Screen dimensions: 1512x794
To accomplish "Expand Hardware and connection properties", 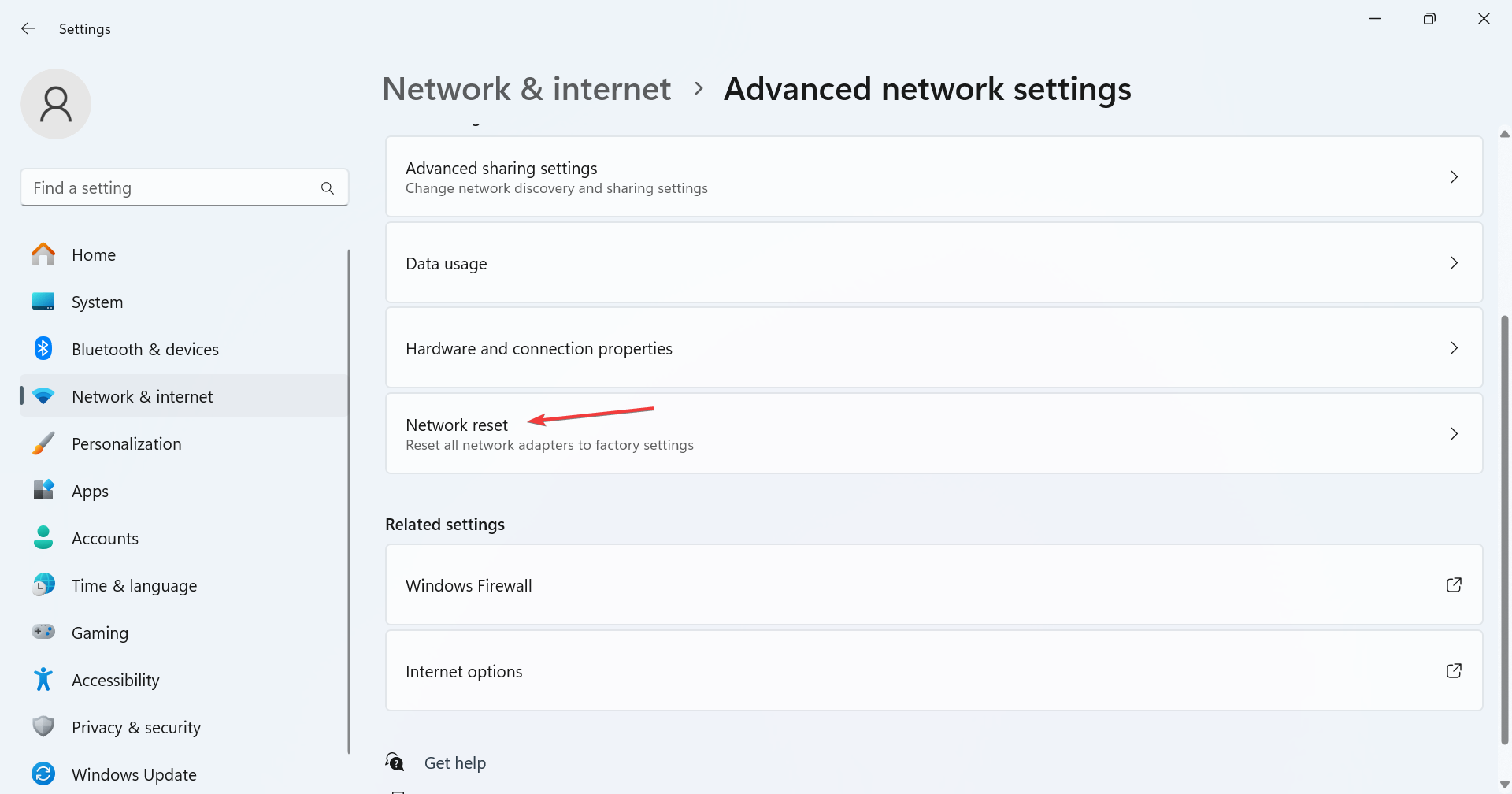I will (x=1454, y=347).
